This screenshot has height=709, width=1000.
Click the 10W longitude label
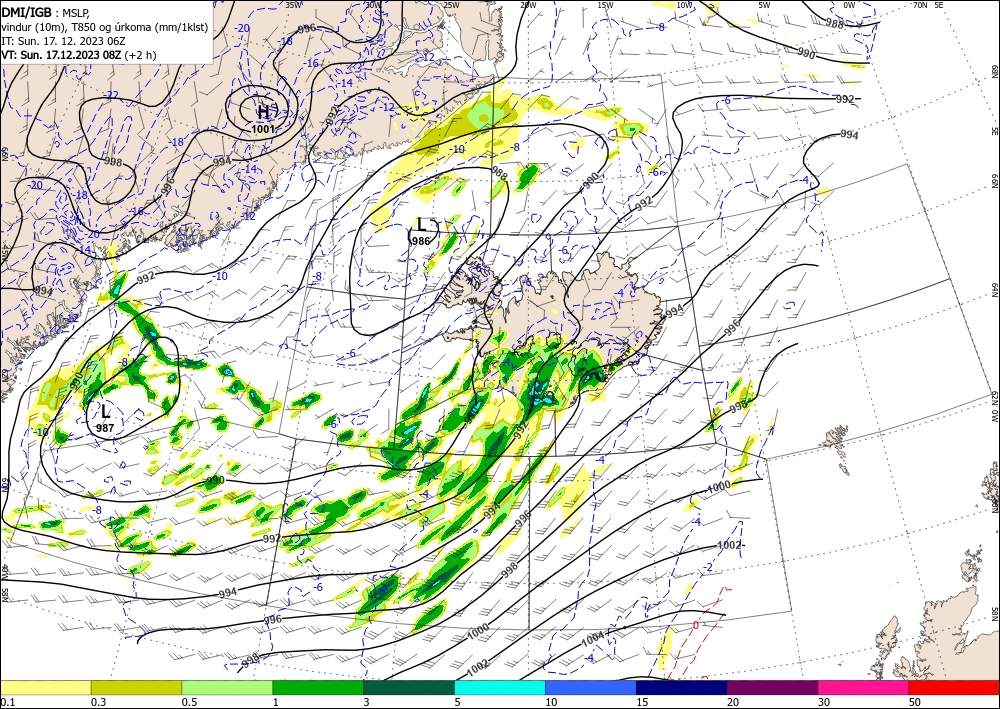[x=684, y=5]
